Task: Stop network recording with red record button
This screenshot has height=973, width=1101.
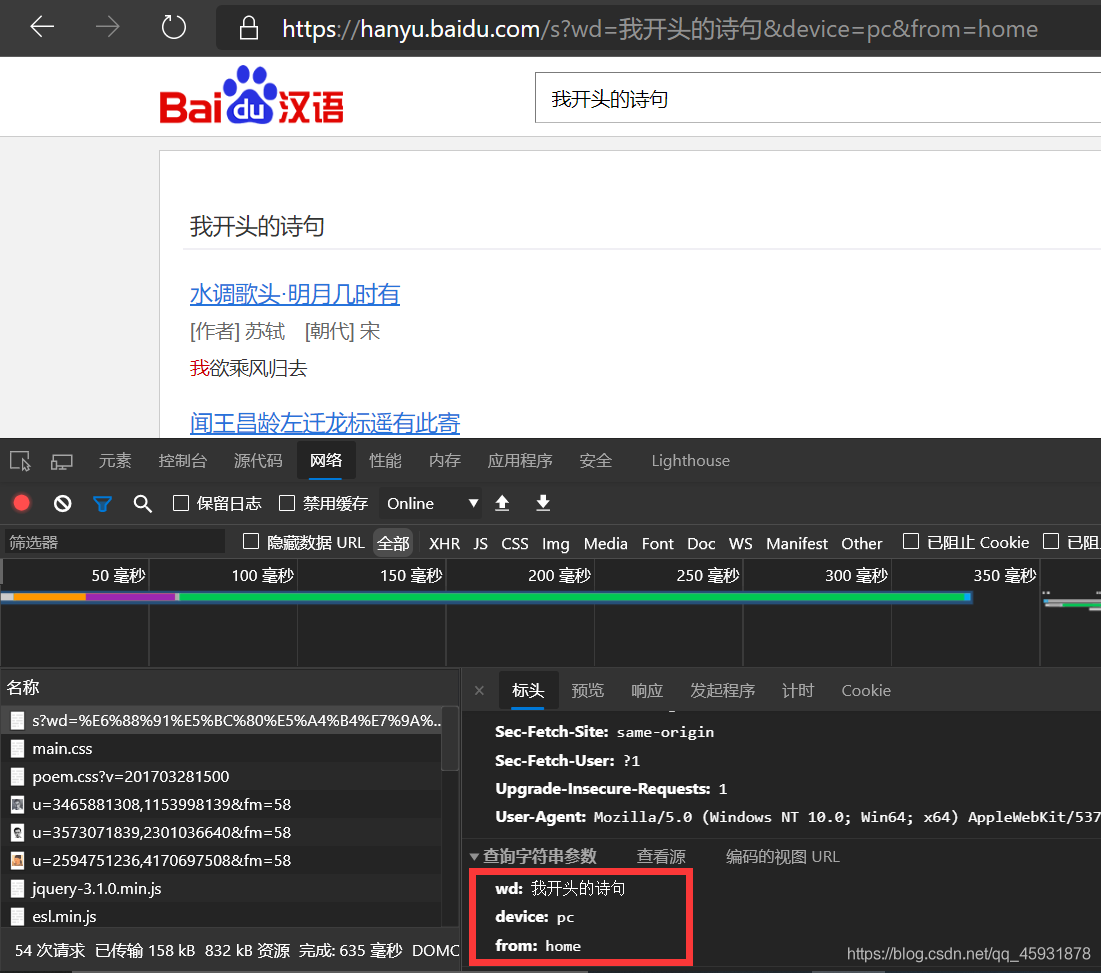Action: tap(22, 503)
